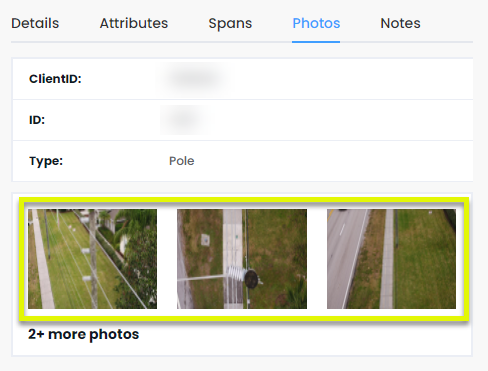Click the ID field label
Image resolution: width=488 pixels, height=371 pixels.
37,120
